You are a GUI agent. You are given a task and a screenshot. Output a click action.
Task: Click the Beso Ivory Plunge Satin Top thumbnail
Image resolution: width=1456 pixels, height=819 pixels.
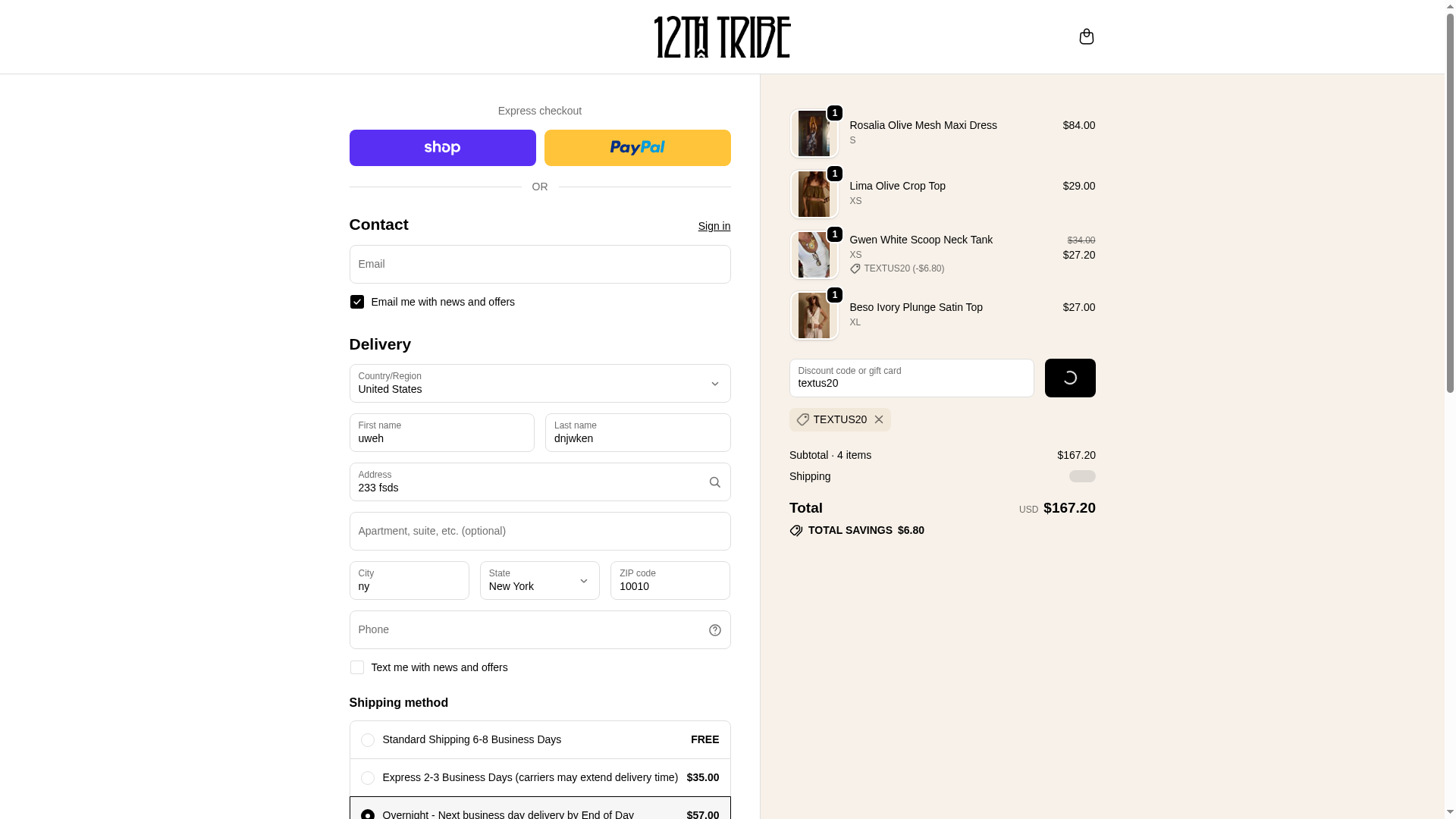coord(814,315)
